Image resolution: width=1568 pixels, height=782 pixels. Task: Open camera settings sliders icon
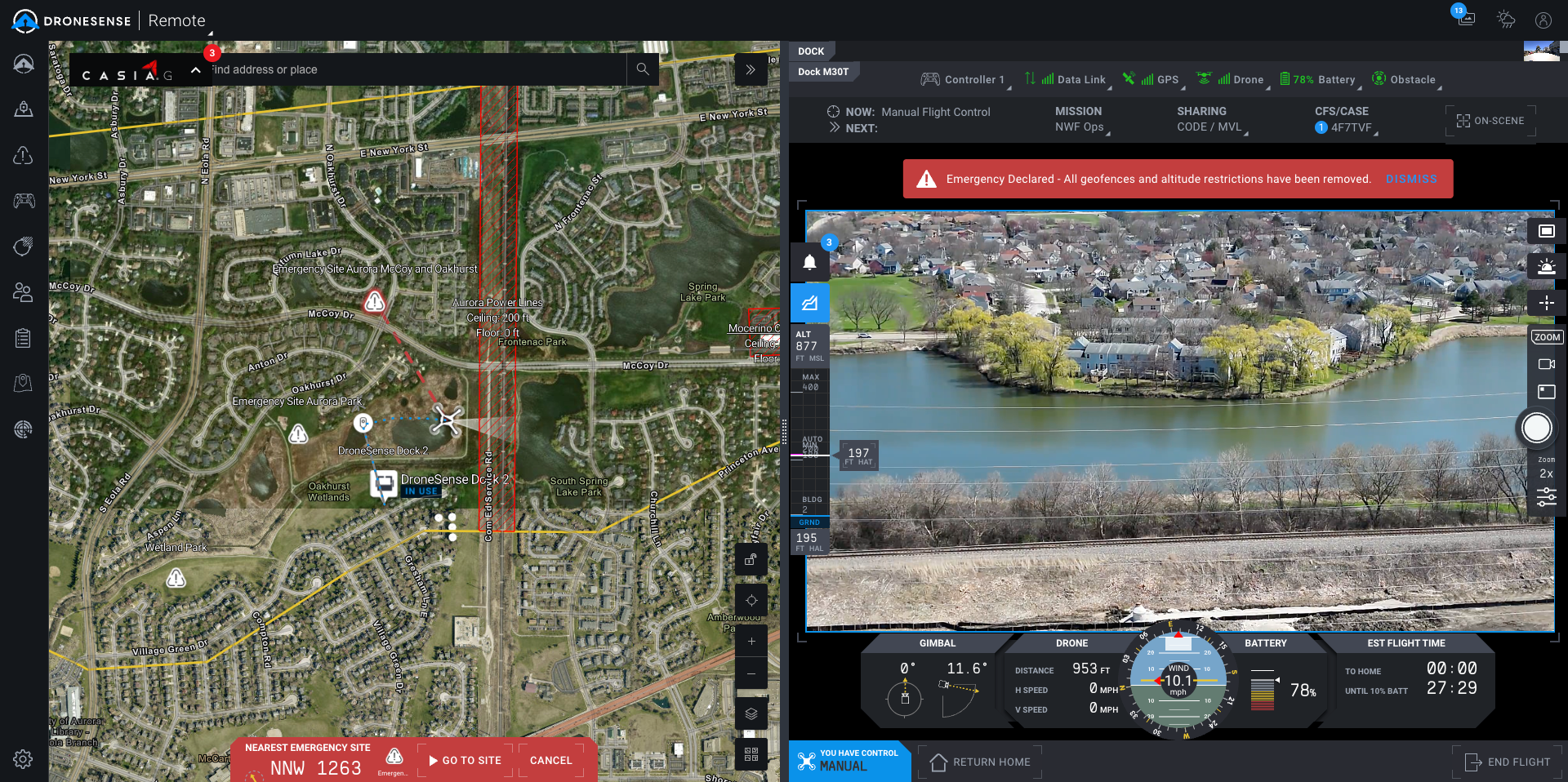click(x=1547, y=497)
